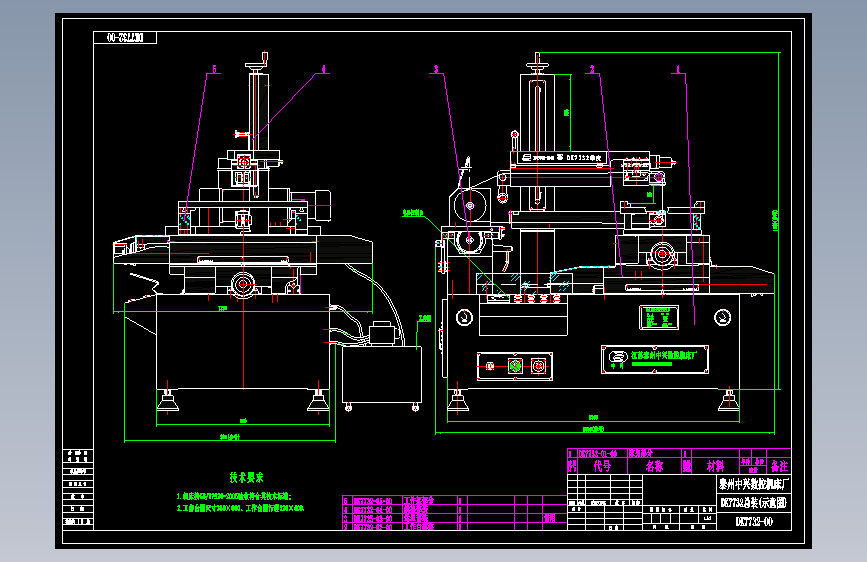Click the 技术要求 heading
This screenshot has height=562, width=867.
[246, 477]
